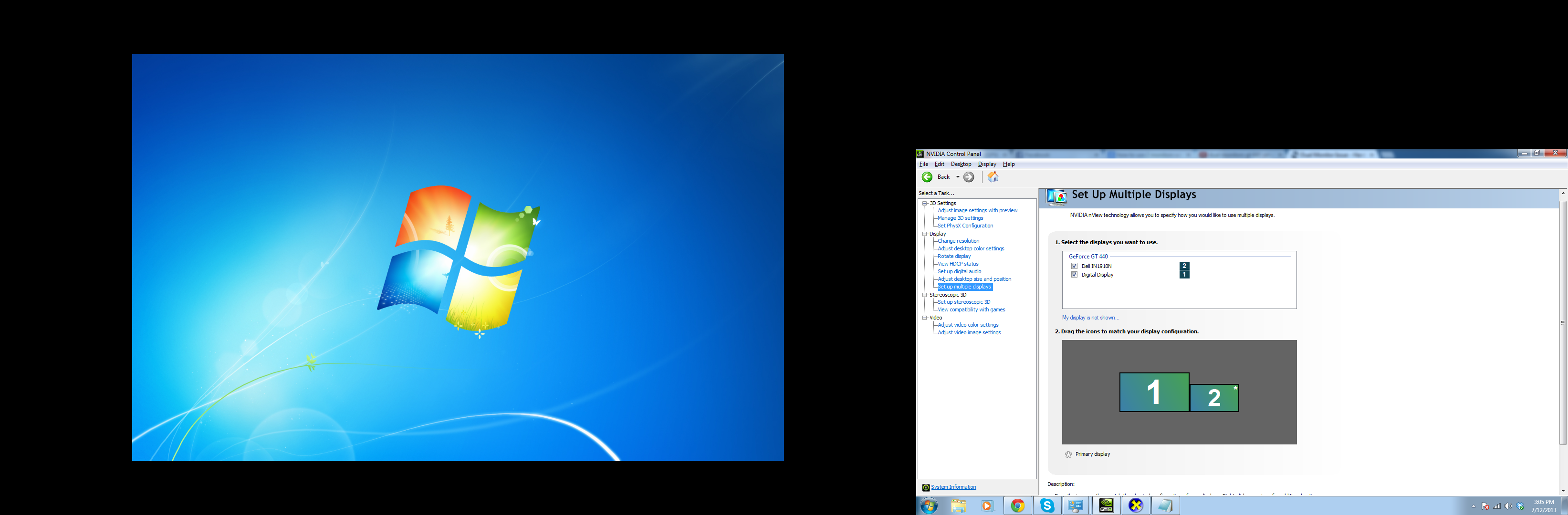The width and height of the screenshot is (1568, 515).
Task: Click the network signal tray icon
Action: click(1497, 506)
